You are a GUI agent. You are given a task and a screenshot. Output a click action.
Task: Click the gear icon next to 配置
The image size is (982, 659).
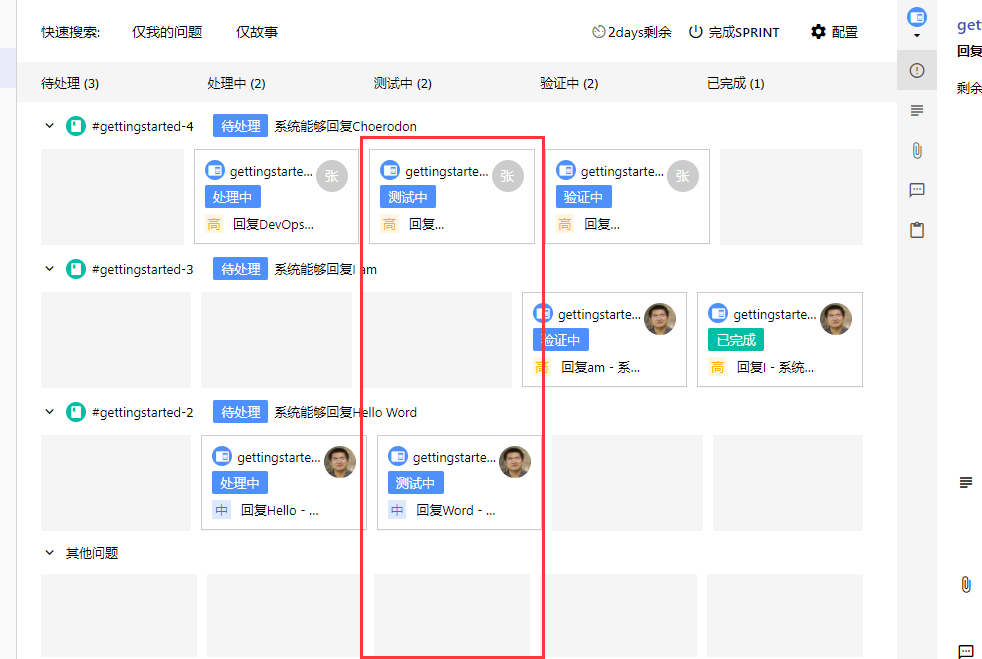click(x=818, y=31)
